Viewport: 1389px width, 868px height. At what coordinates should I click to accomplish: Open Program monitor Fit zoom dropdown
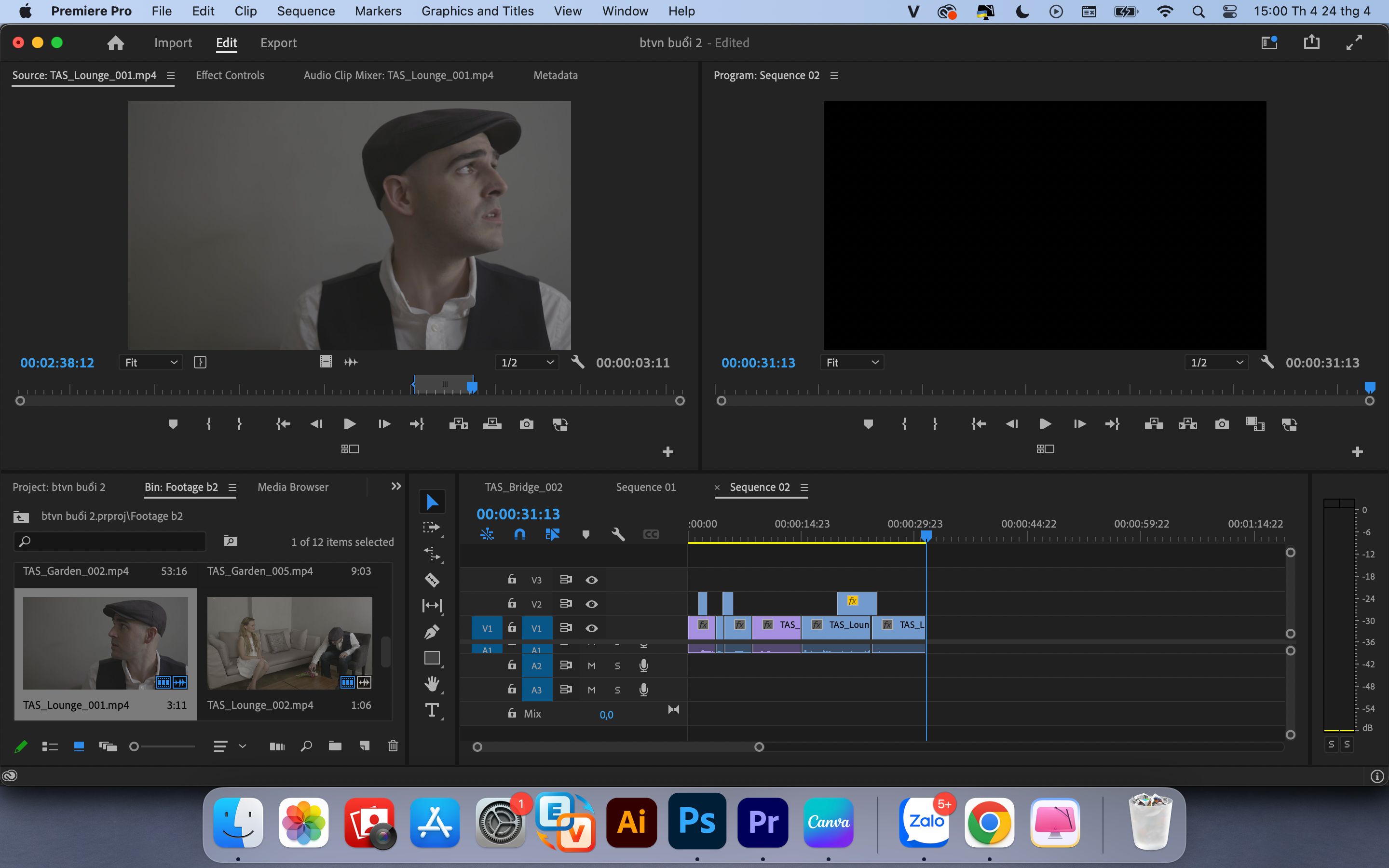click(852, 362)
